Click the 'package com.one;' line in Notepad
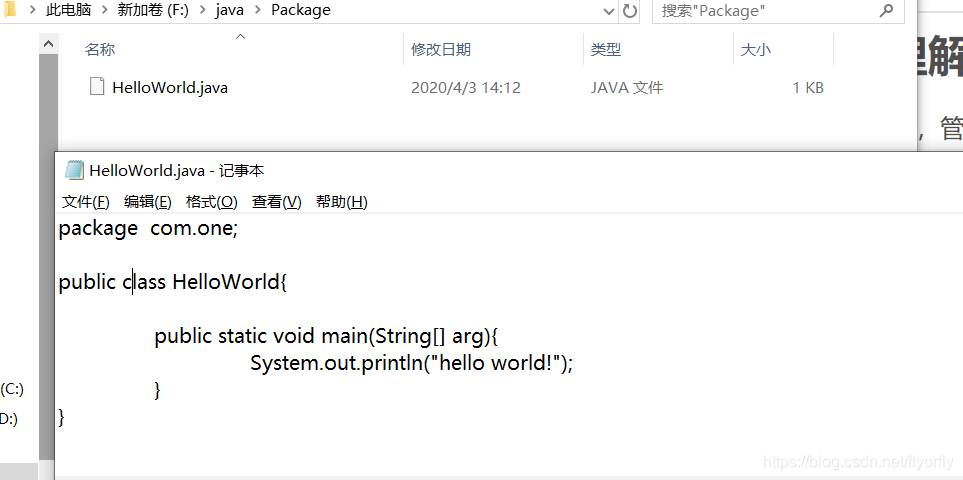 click(148, 229)
